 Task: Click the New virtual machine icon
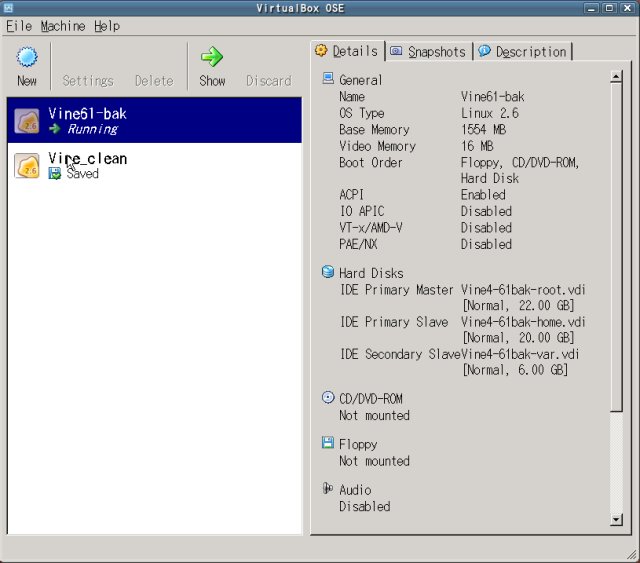click(x=27, y=57)
